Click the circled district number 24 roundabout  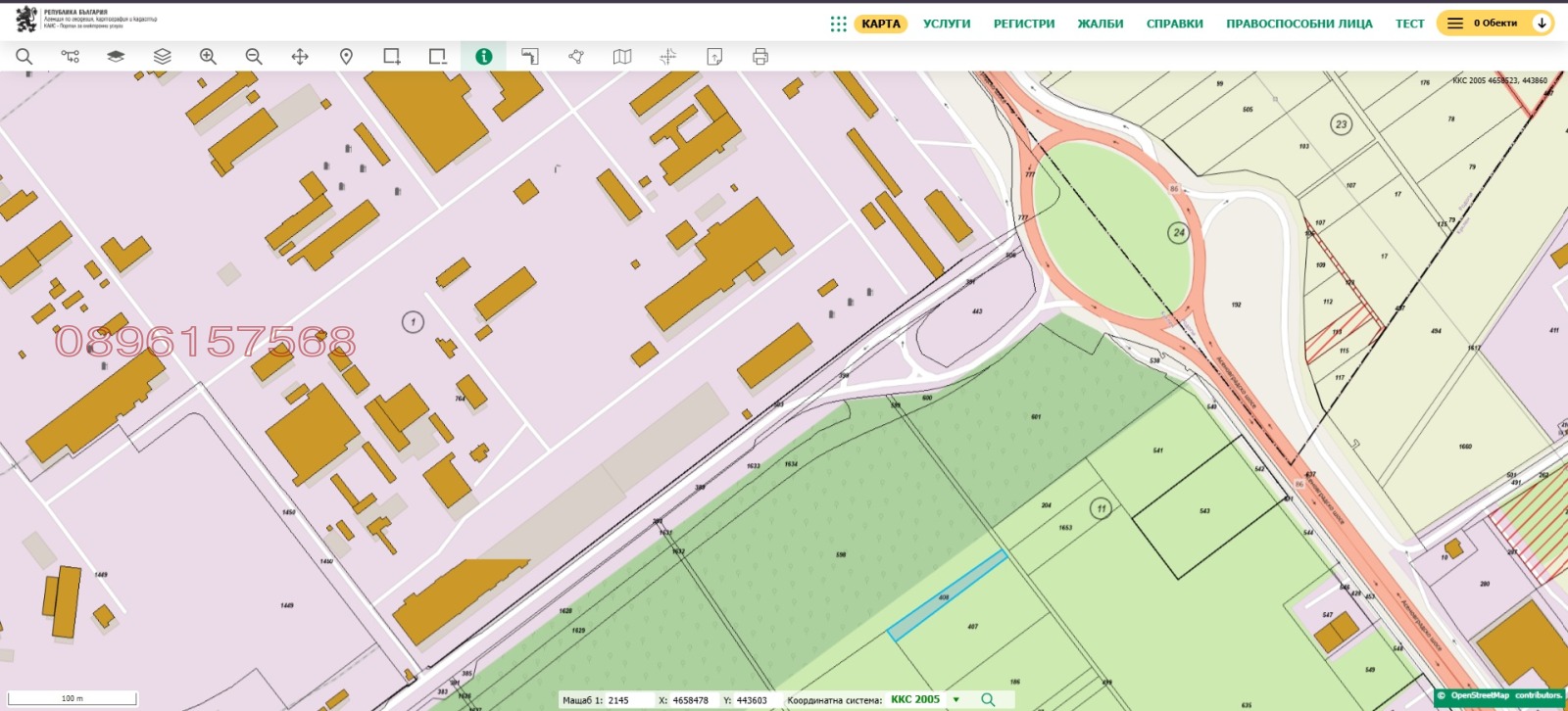pyautogui.click(x=1179, y=232)
